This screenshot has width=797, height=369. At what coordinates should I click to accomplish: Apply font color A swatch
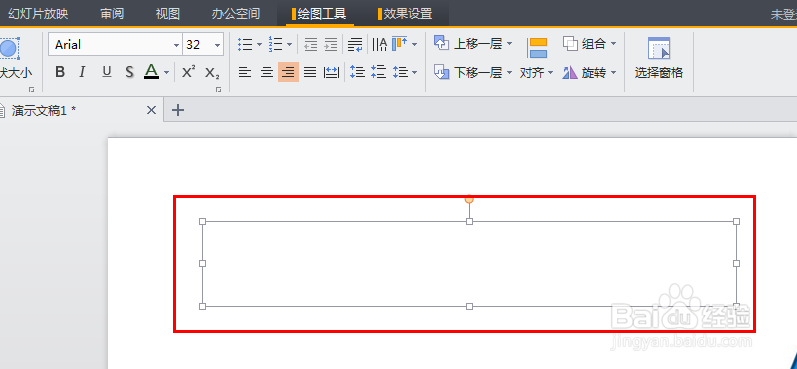pos(151,71)
